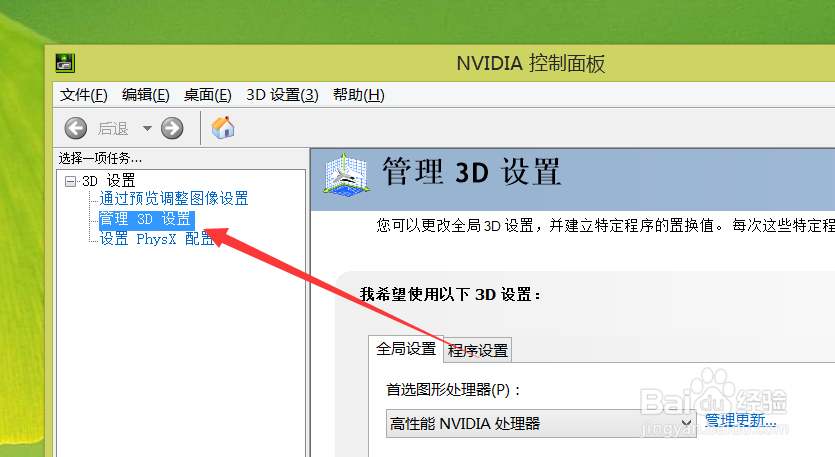Click the 管理 3D 设置 header icon

click(346, 175)
